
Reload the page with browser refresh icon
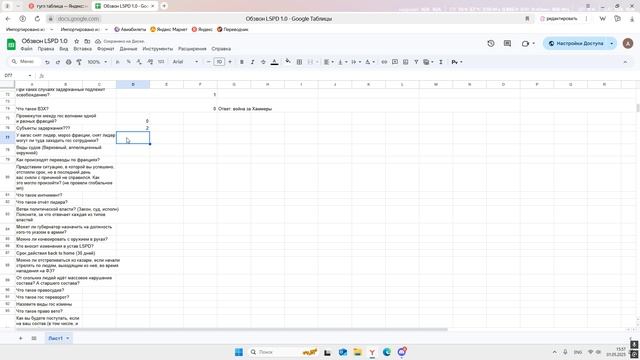click(x=37, y=19)
